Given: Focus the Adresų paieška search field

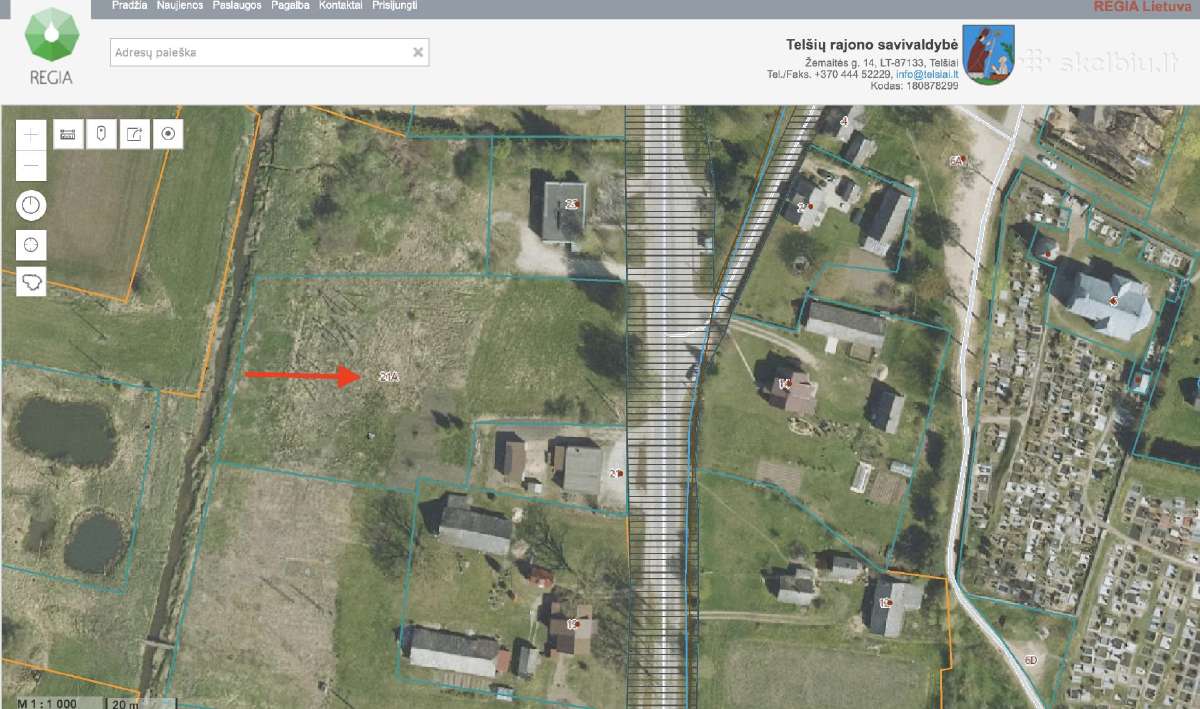Looking at the screenshot, I should (269, 52).
